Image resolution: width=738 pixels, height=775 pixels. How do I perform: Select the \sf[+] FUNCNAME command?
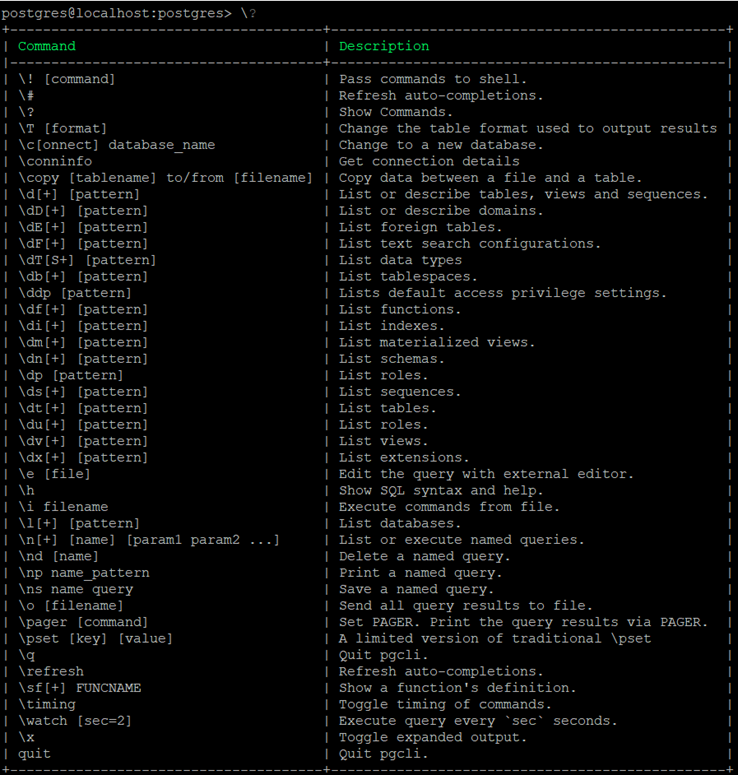80,688
